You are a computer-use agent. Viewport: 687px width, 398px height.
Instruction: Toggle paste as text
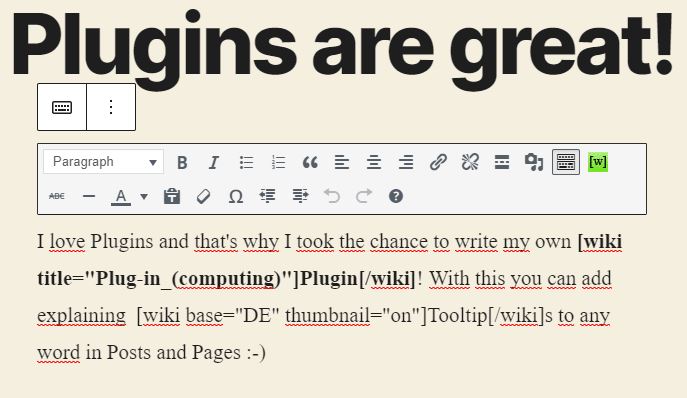click(172, 196)
